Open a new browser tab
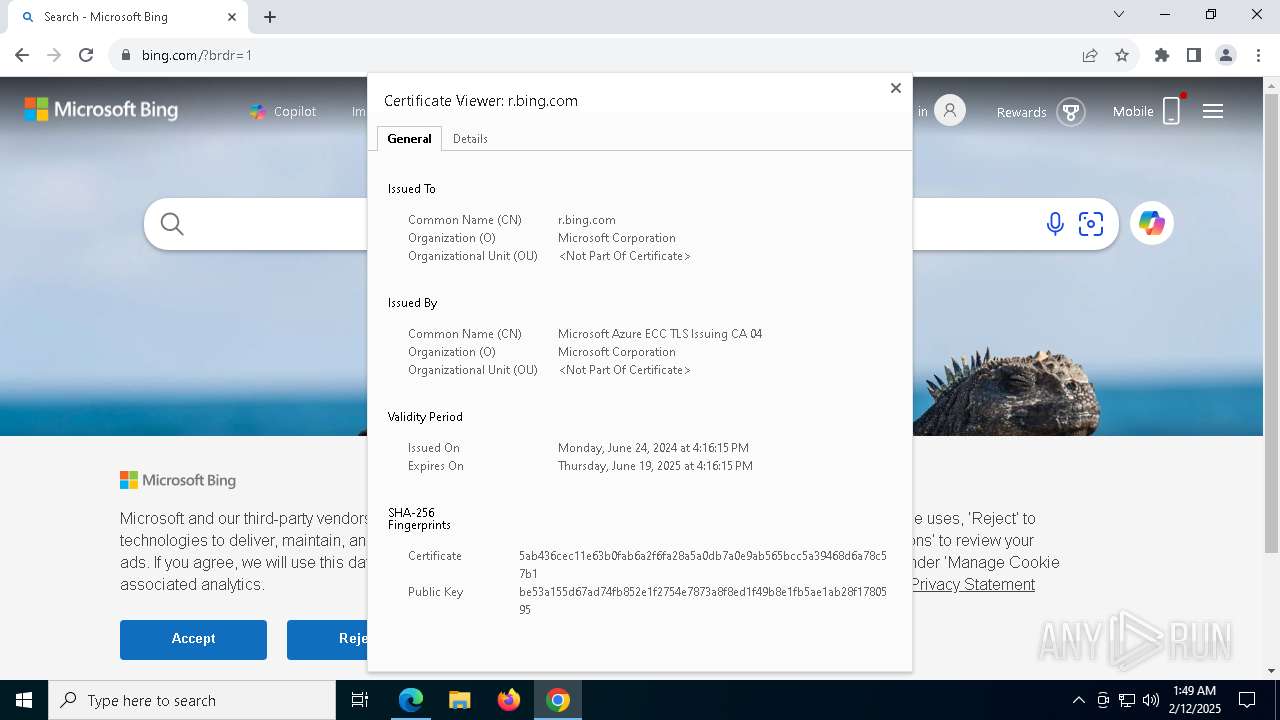The height and width of the screenshot is (720, 1280). [x=270, y=17]
